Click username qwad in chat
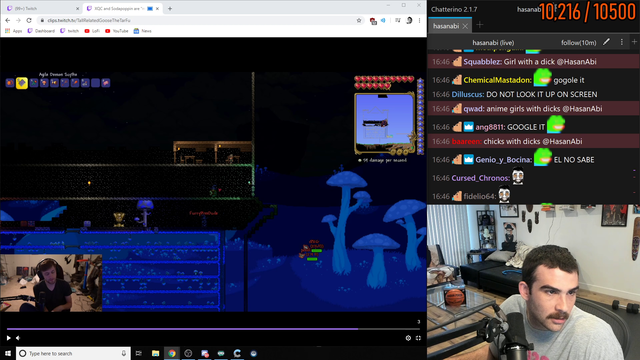This screenshot has width=640, height=360. click(x=473, y=109)
